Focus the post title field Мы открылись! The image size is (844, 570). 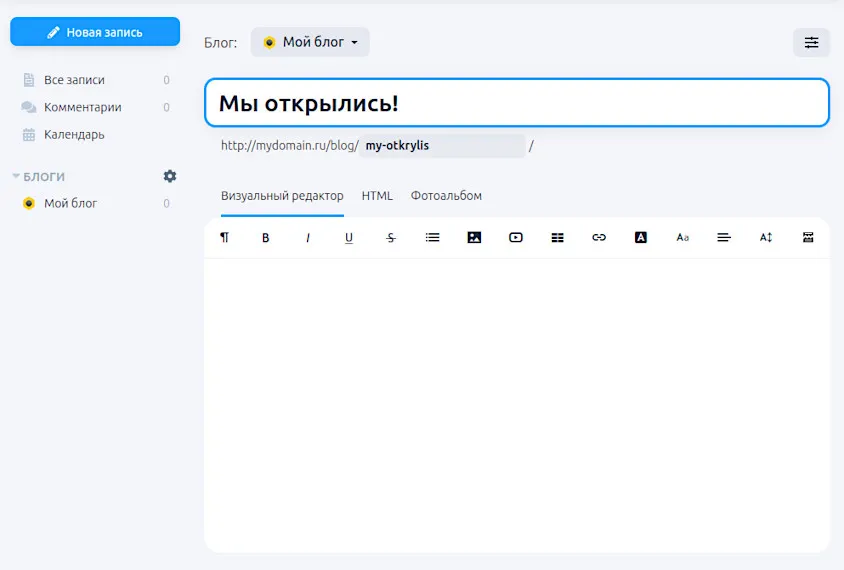pos(517,103)
